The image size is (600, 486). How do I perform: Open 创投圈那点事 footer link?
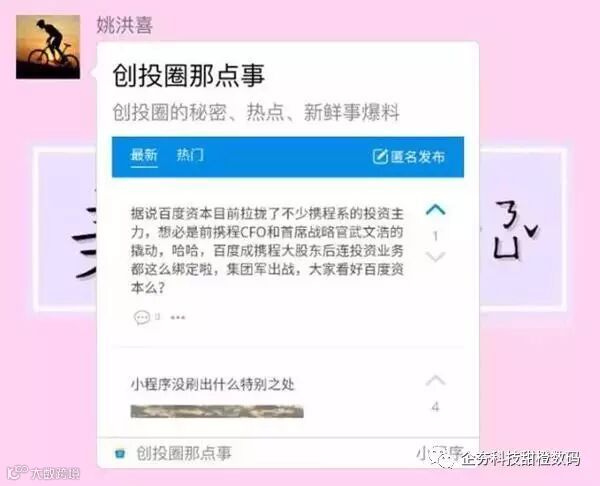[x=184, y=453]
